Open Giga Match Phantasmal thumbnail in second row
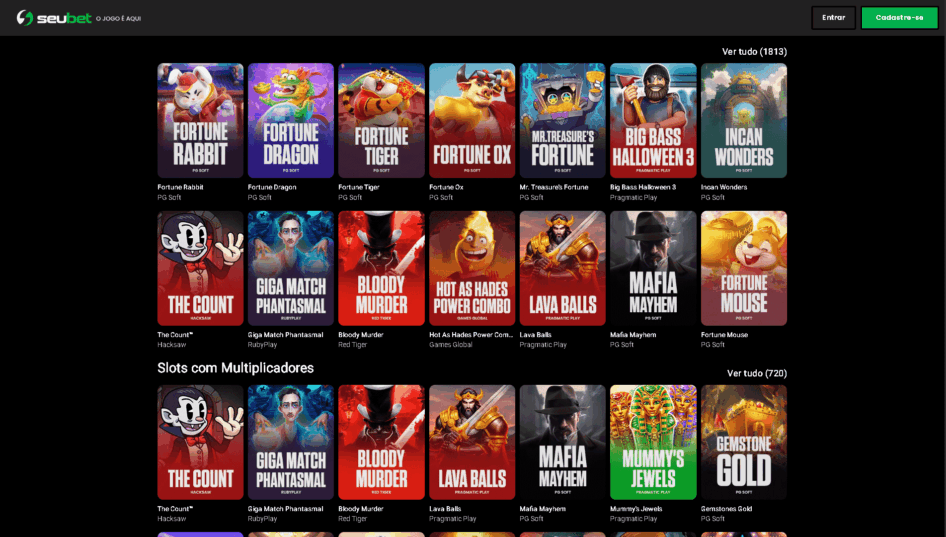Screen dimensions: 946x537 coord(291,268)
